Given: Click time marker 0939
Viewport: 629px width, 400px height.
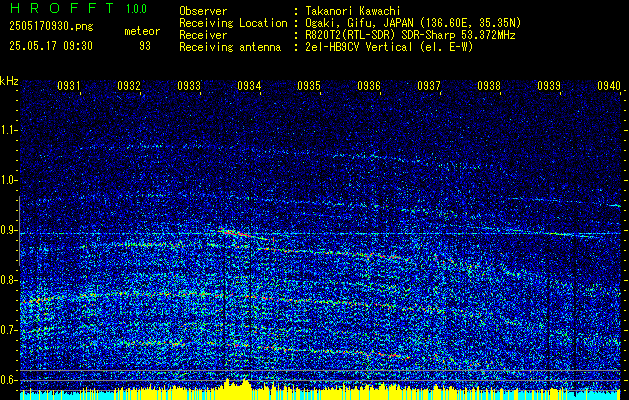Looking at the screenshot, I should (x=549, y=85).
